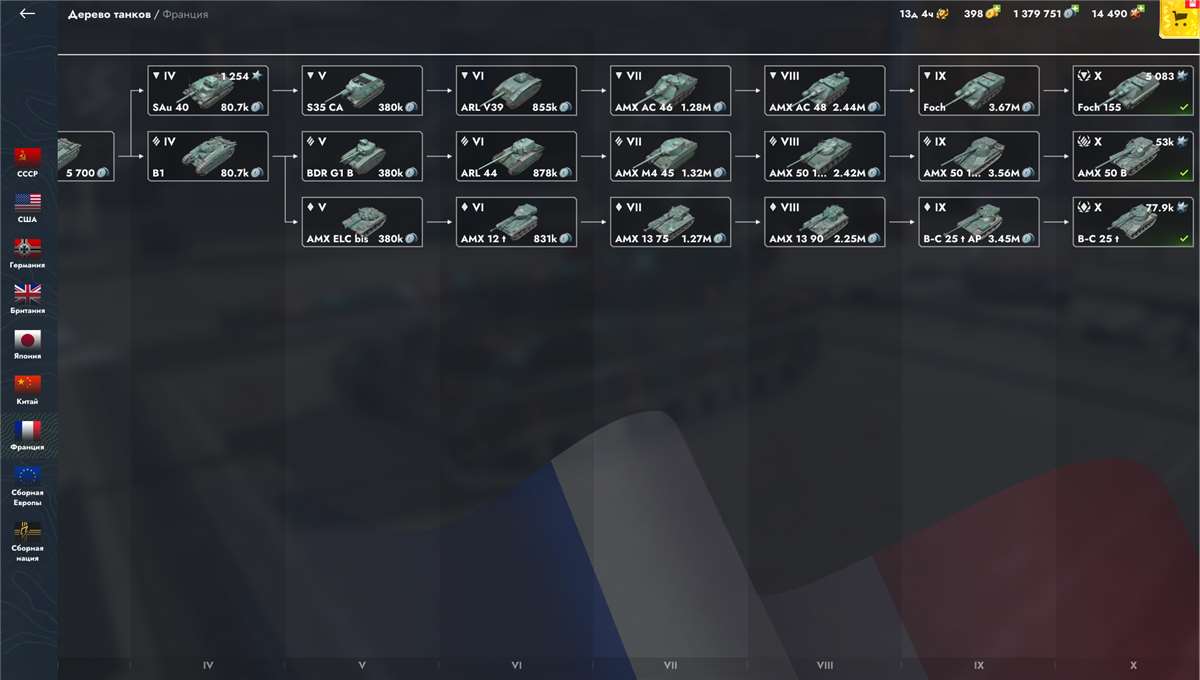
Task: Select the СССР nation flag
Action: (28, 161)
